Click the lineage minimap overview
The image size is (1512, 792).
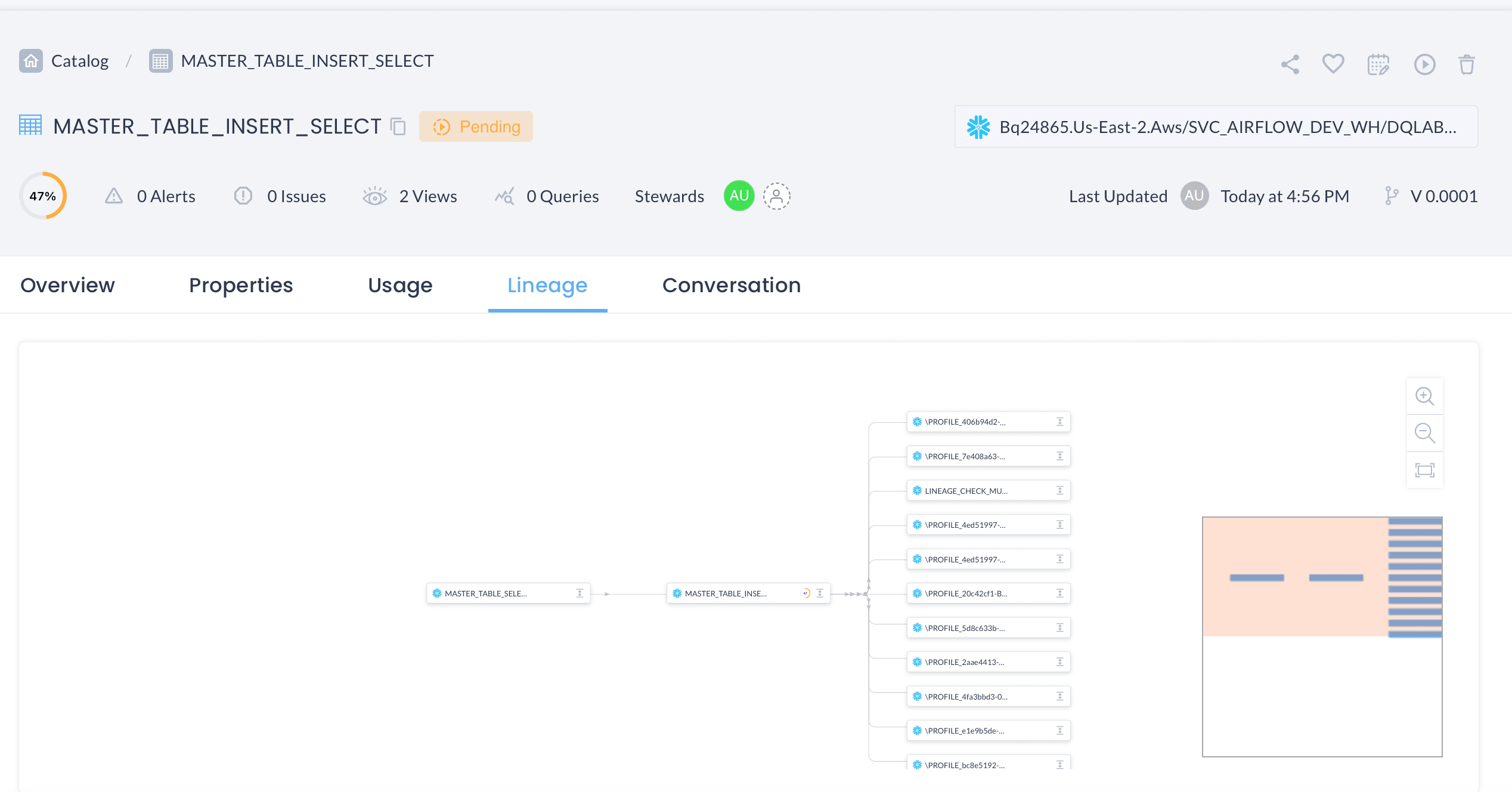point(1322,636)
